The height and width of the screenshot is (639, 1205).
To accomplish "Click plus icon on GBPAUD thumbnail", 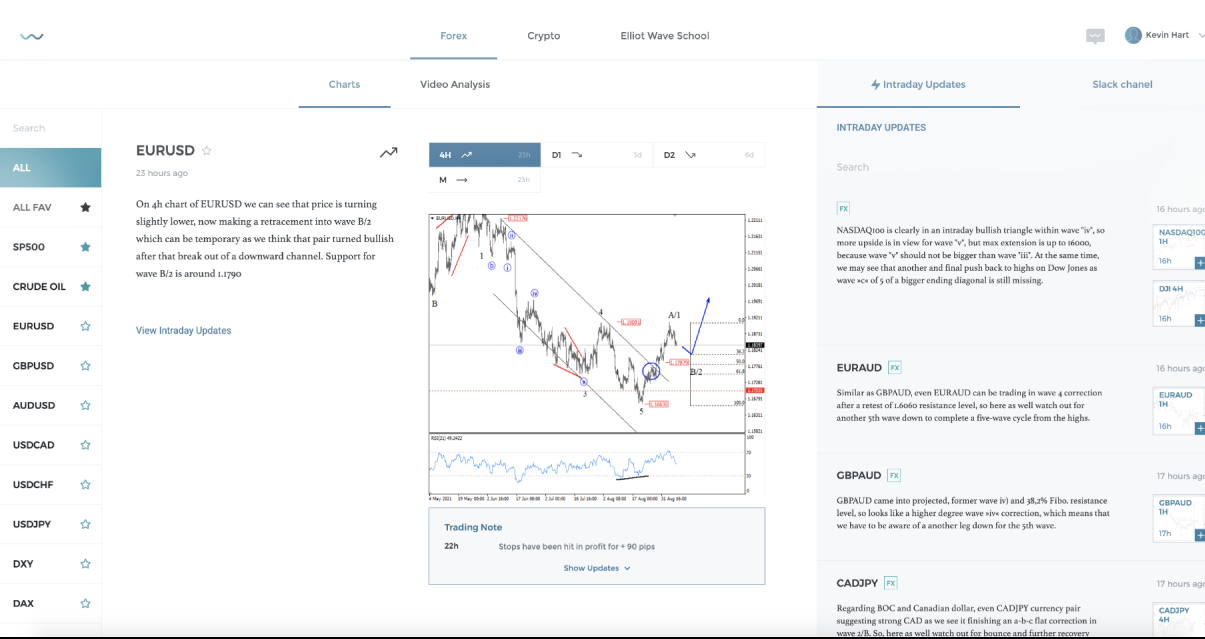I will (x=1199, y=535).
